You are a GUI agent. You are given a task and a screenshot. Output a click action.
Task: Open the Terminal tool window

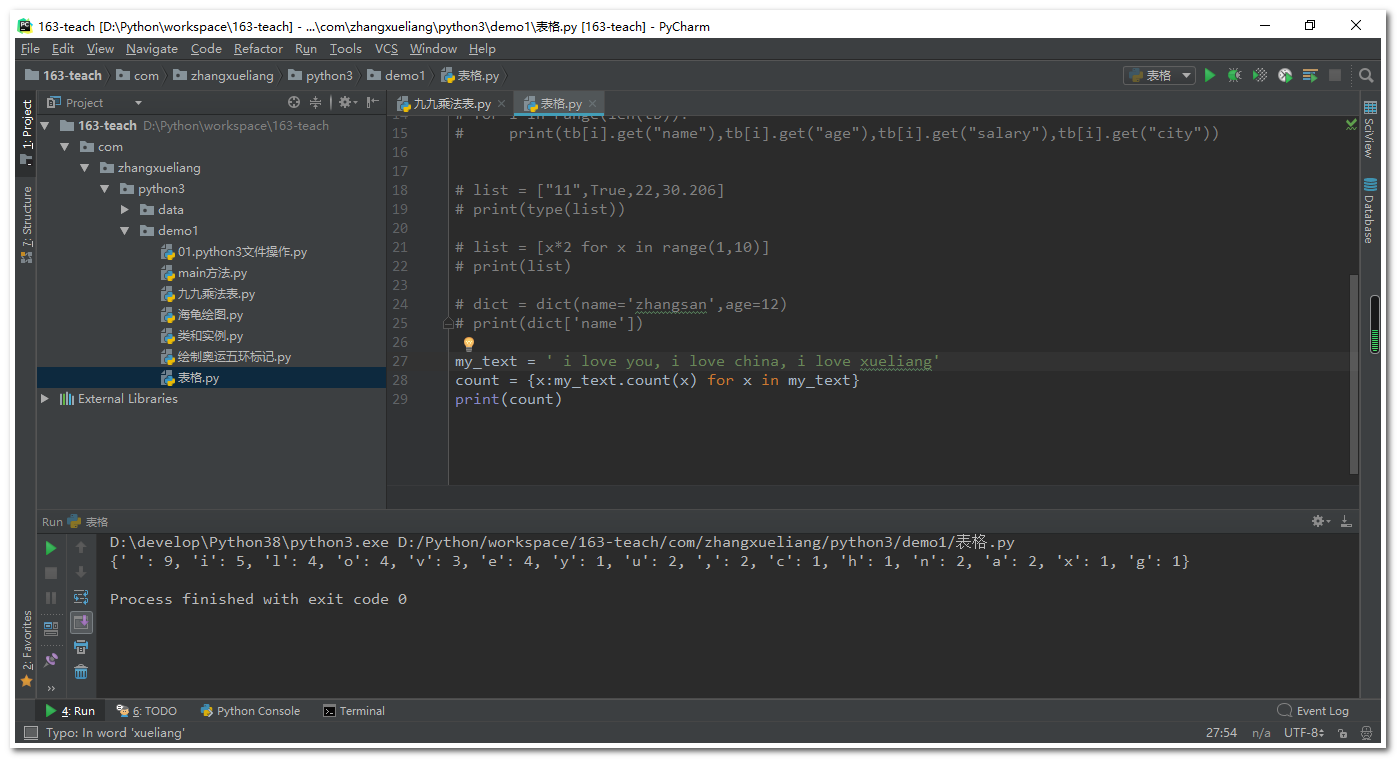point(354,711)
